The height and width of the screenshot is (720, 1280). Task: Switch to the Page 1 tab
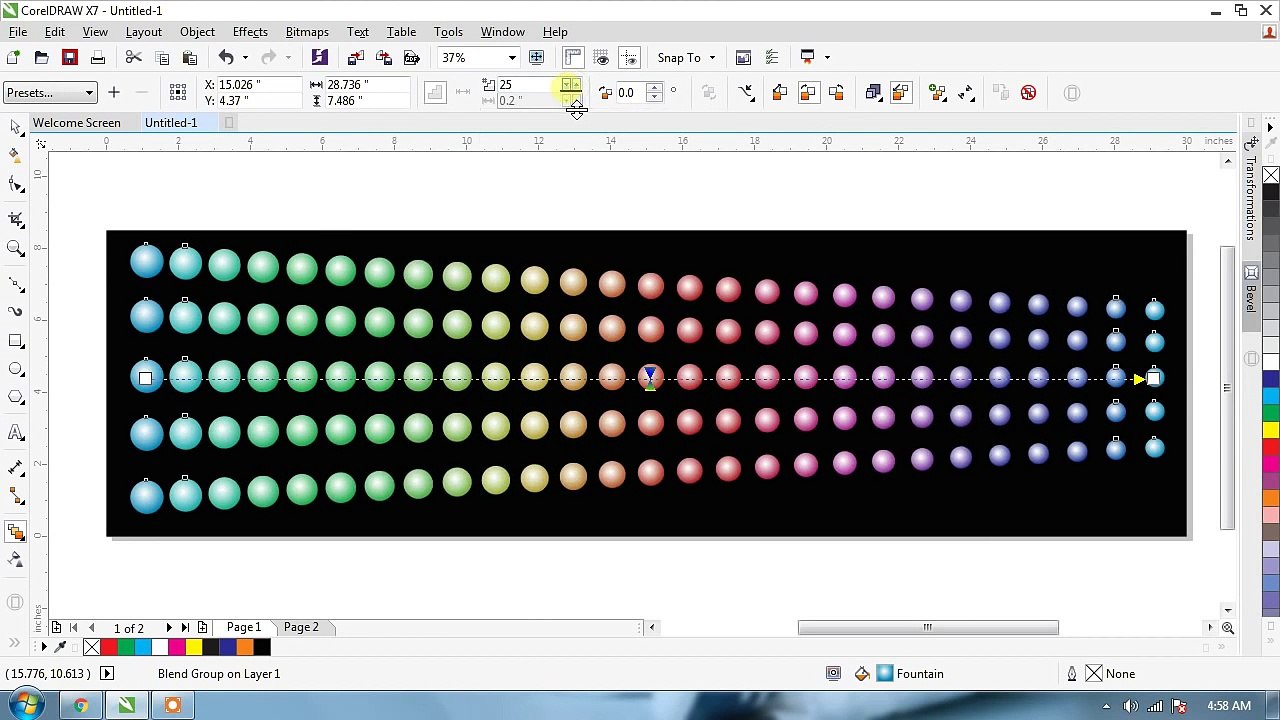tap(244, 627)
